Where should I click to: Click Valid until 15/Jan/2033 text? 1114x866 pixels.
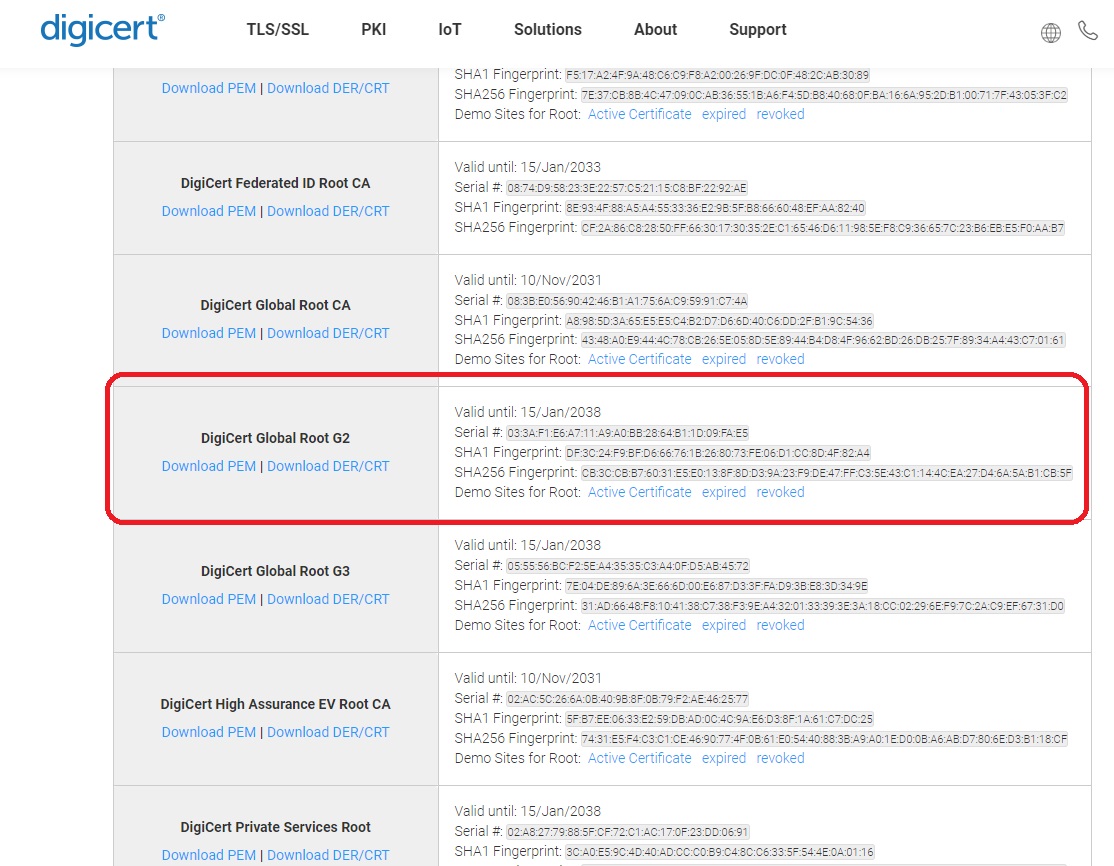pos(528,167)
